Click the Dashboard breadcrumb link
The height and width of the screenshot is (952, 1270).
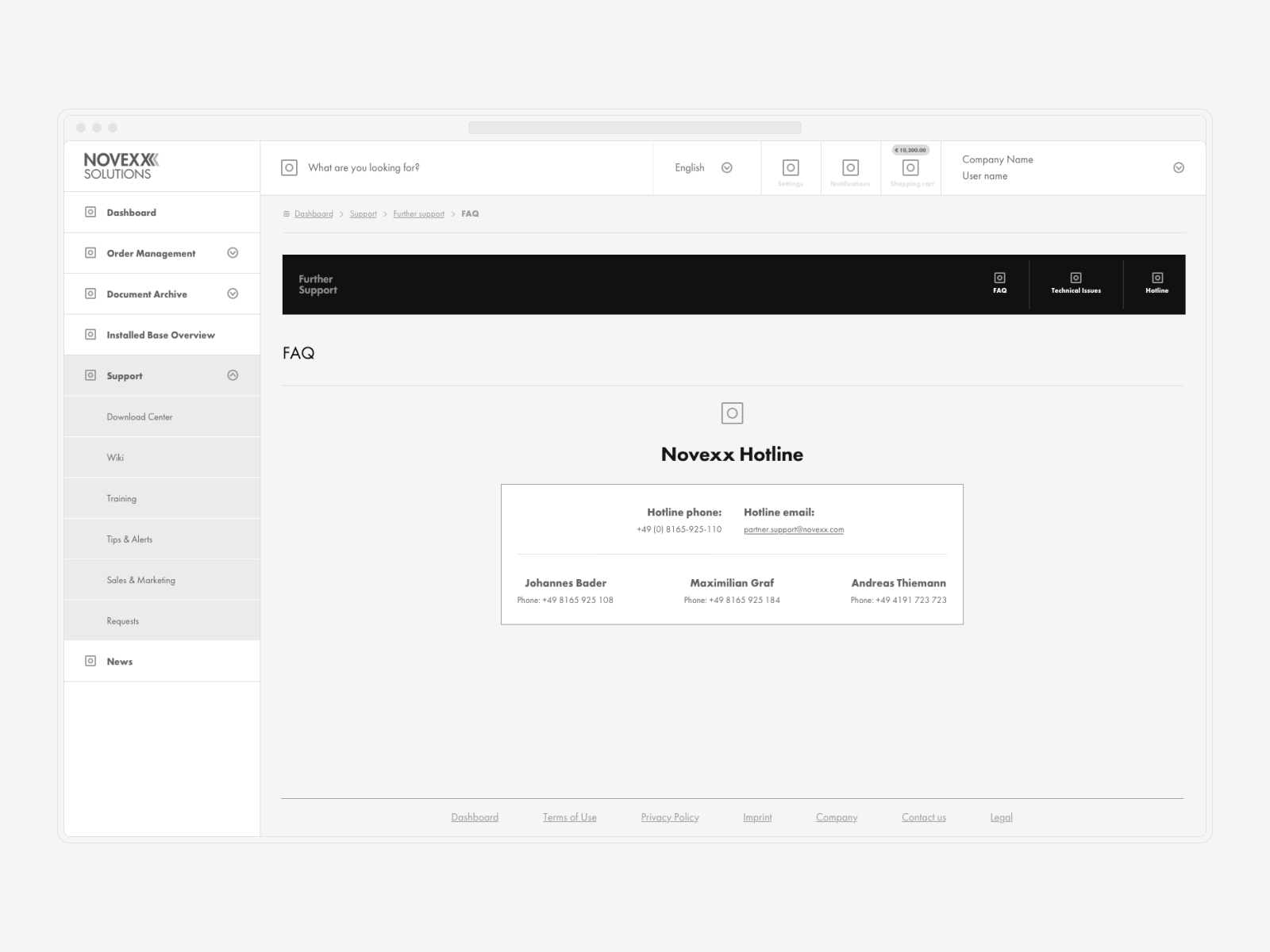point(314,214)
